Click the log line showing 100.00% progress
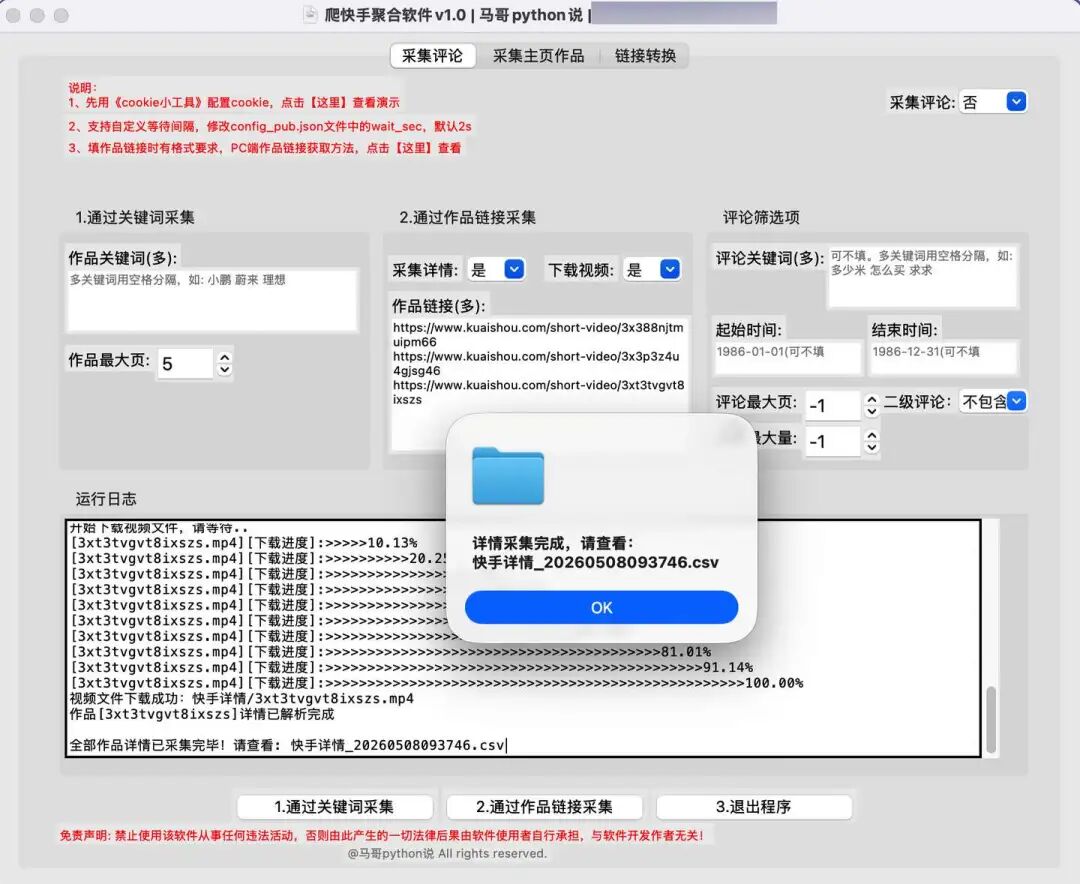 [436, 683]
